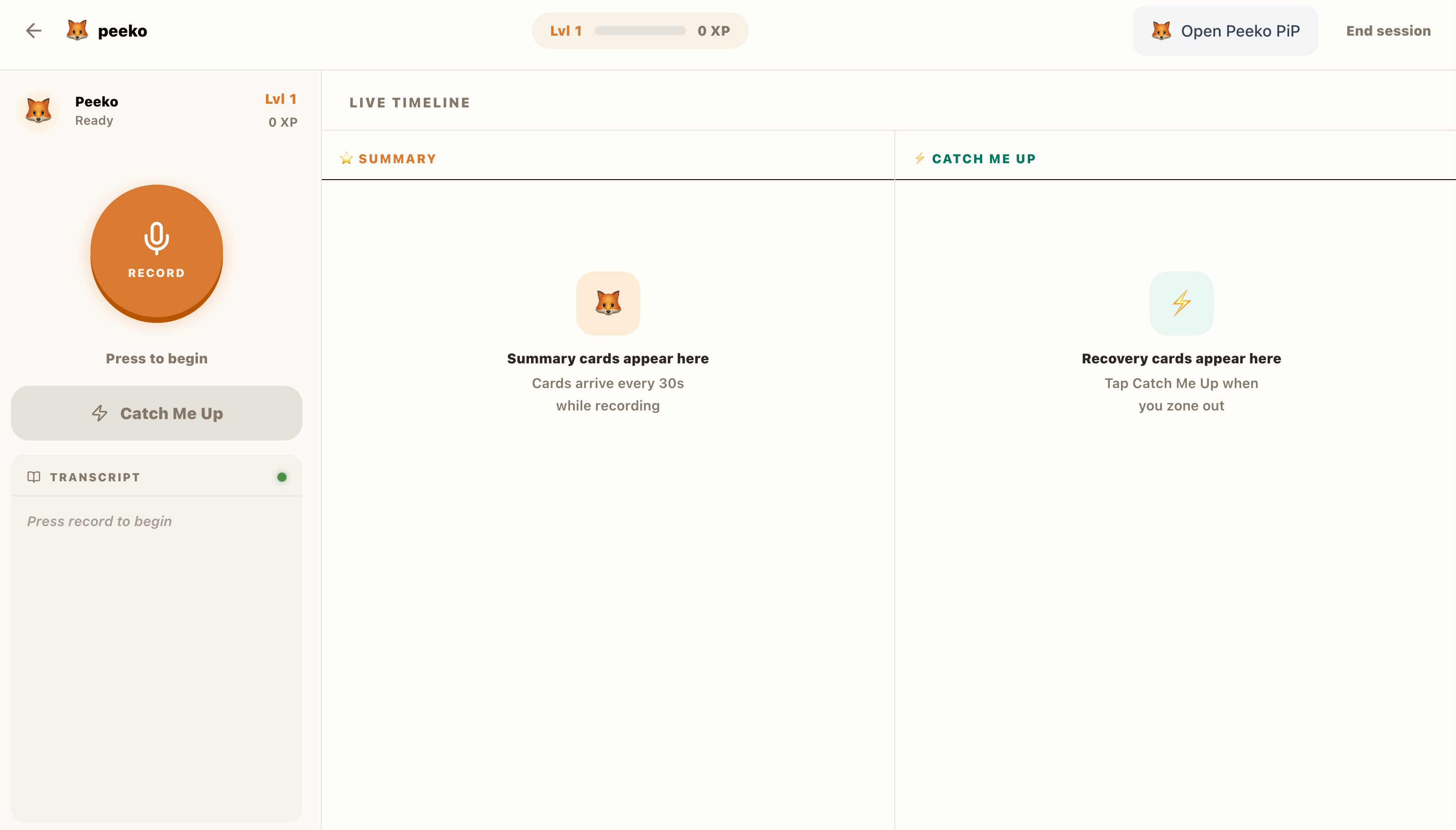The width and height of the screenshot is (1456, 830).
Task: Click the Lvl 1 label in sidebar
Action: [x=281, y=99]
